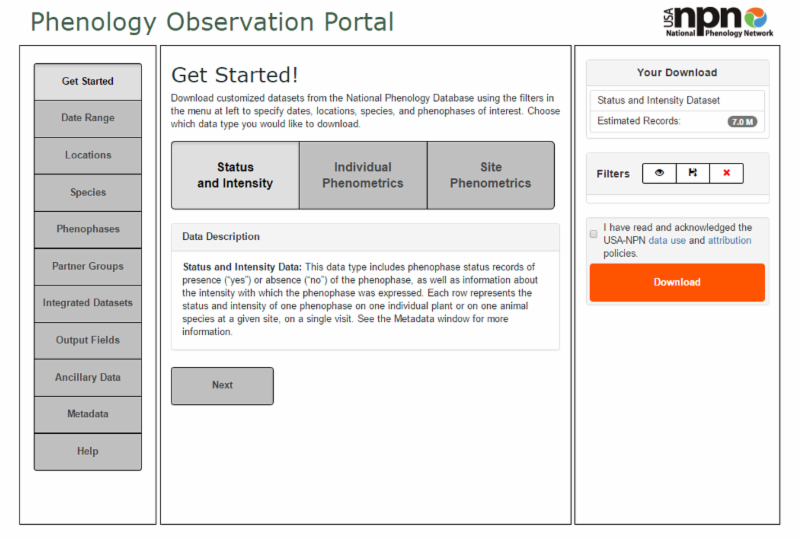800x541 pixels.
Task: Click the Status and Intensity Dataset text
Action: (658, 101)
